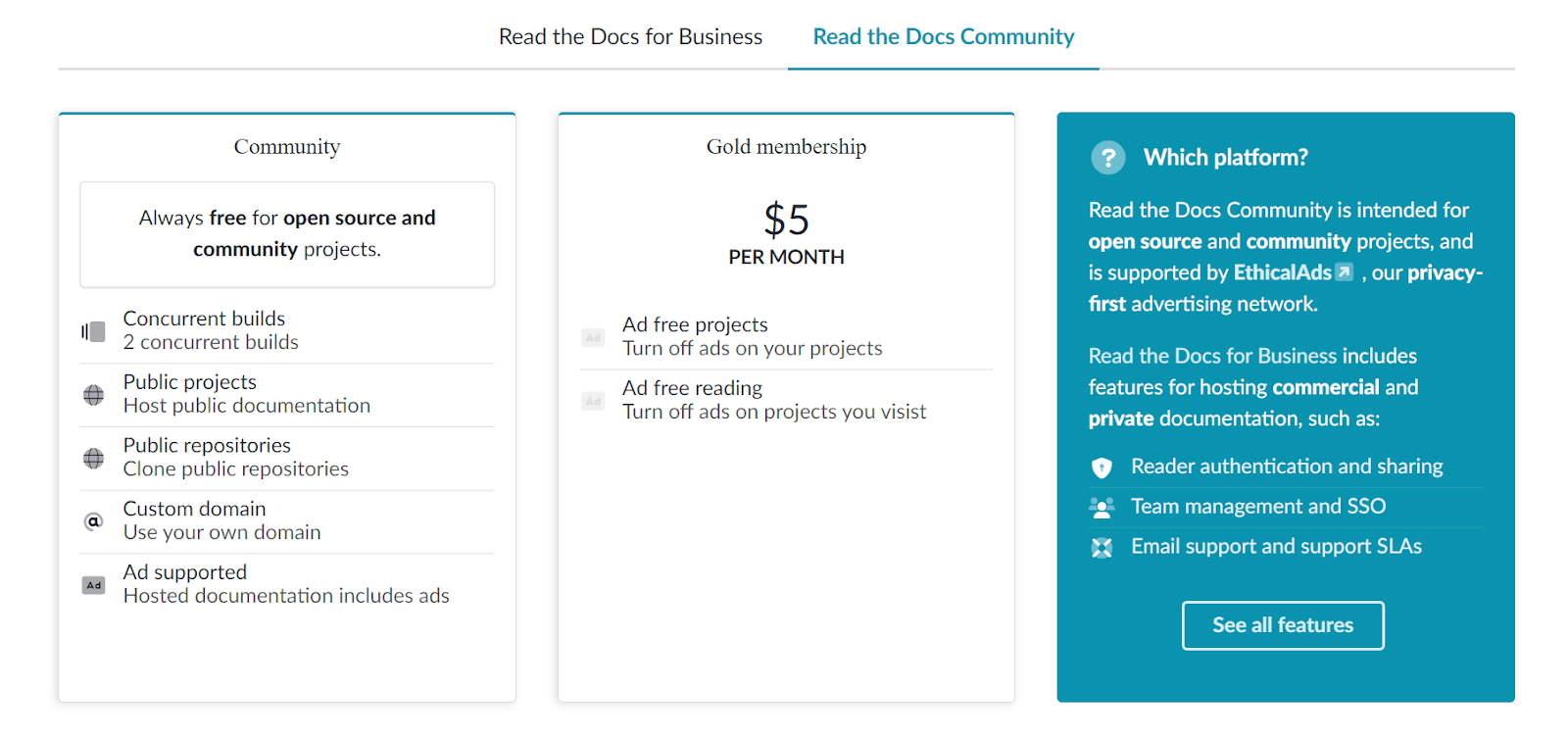The height and width of the screenshot is (739, 1568).
Task: Switch to Read the Docs for Business tab
Action: pyautogui.click(x=630, y=37)
